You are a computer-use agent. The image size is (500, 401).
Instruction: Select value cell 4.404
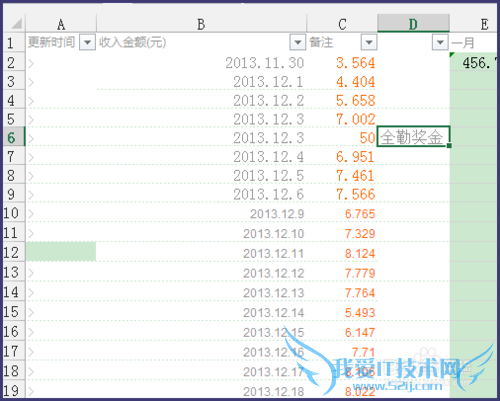pyautogui.click(x=342, y=81)
